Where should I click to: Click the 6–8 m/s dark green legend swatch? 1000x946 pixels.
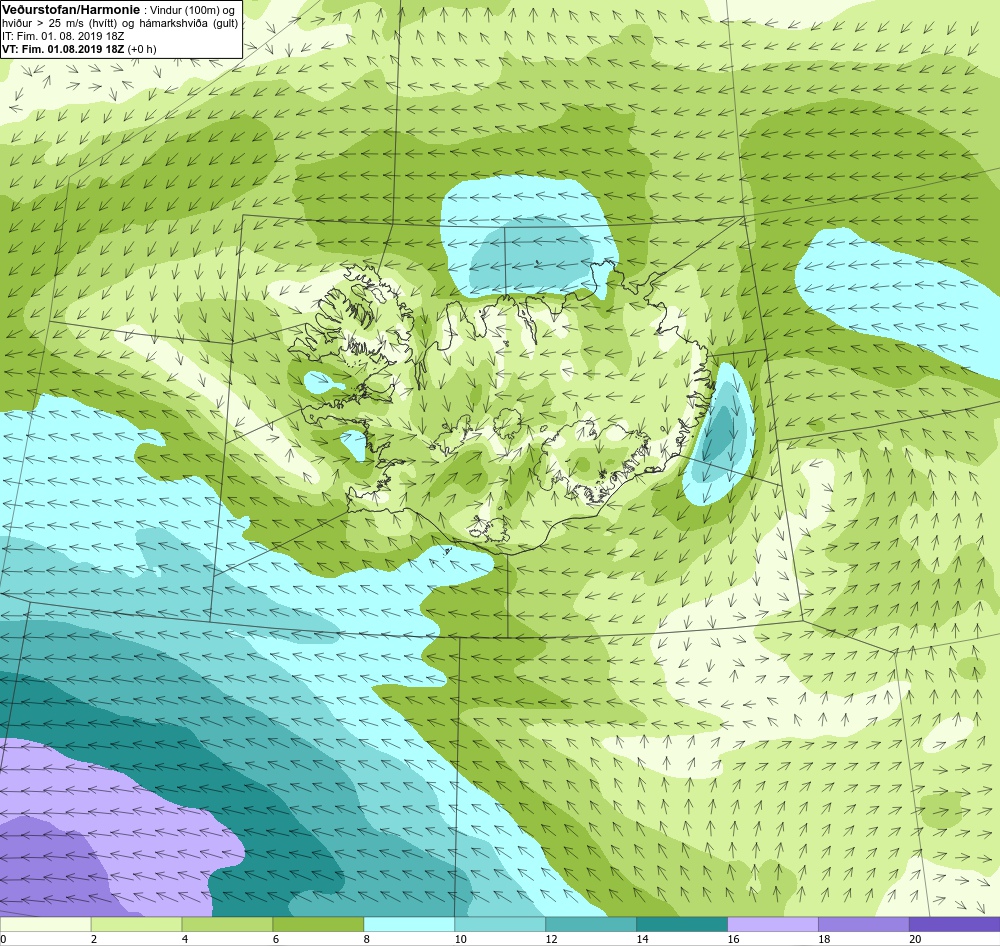pos(318,924)
